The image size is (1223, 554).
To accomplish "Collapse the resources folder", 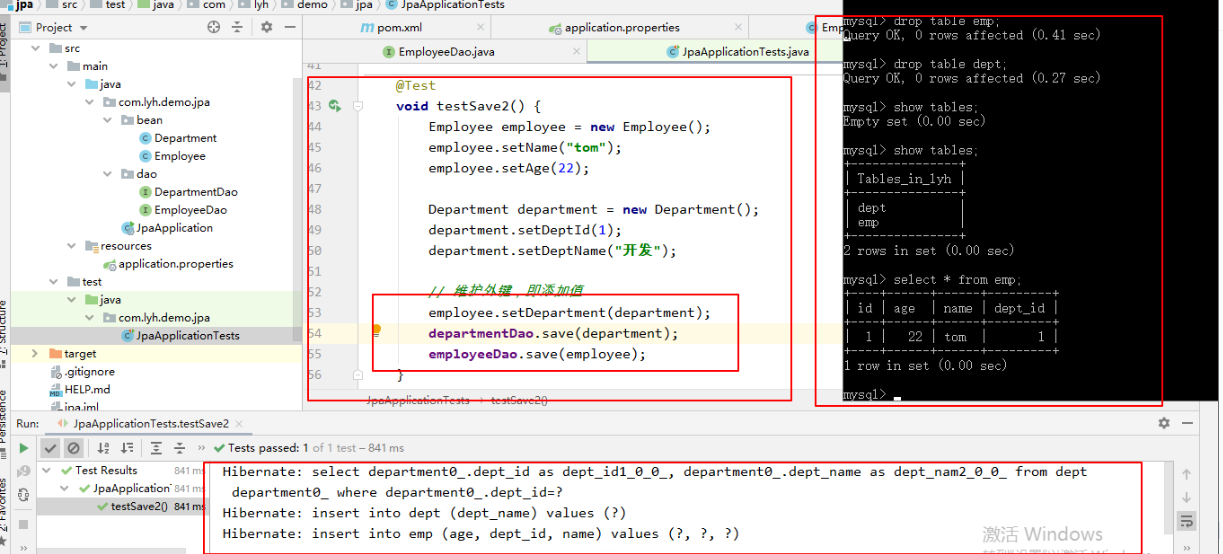I will coord(72,246).
